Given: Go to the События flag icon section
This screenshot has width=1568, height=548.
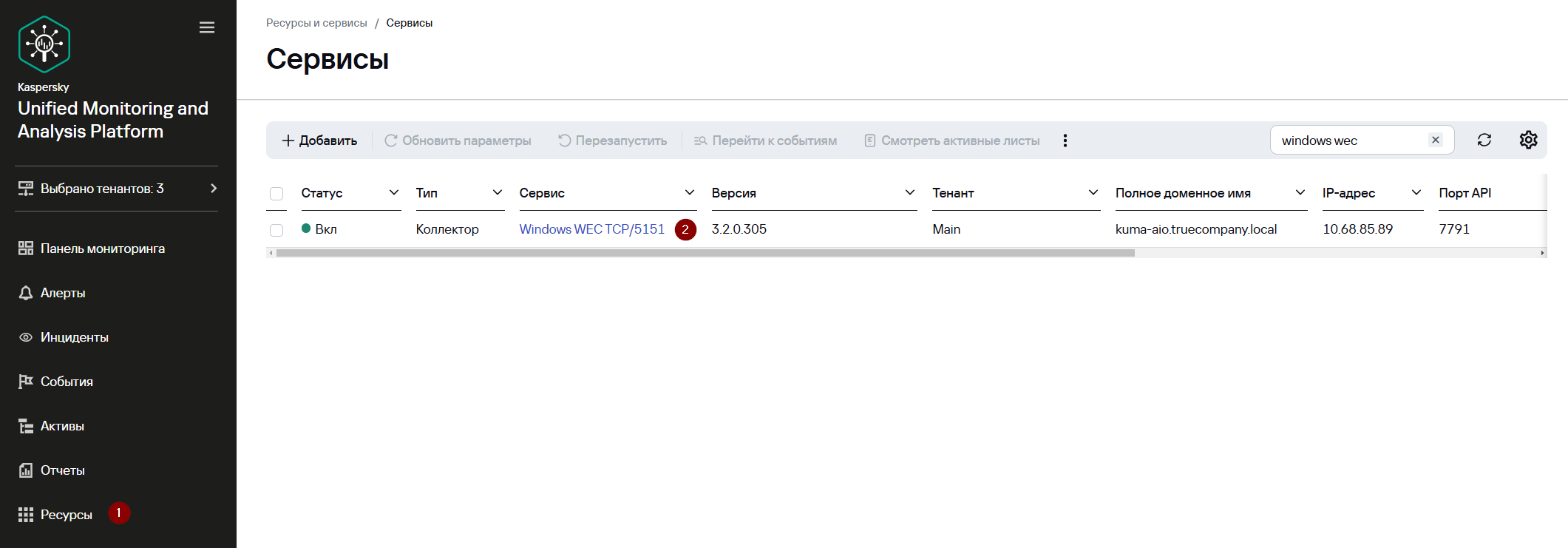Looking at the screenshot, I should coord(55,382).
